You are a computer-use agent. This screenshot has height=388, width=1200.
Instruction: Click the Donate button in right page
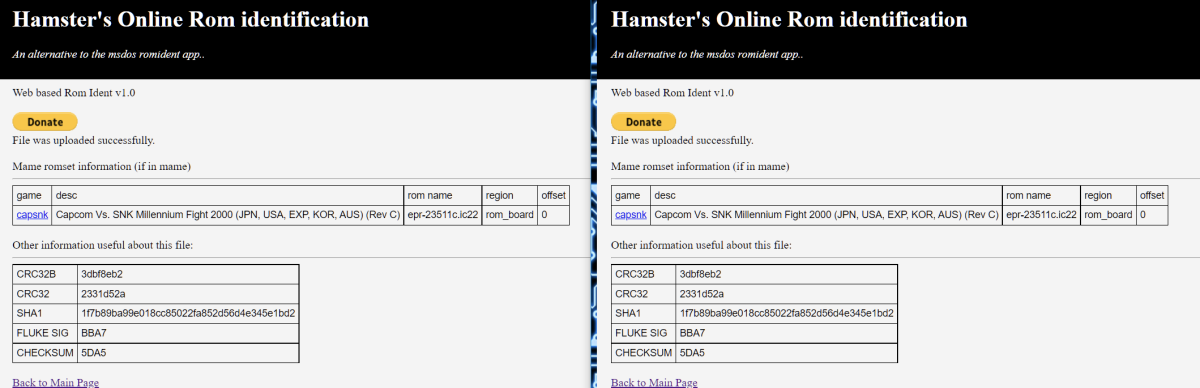[644, 122]
